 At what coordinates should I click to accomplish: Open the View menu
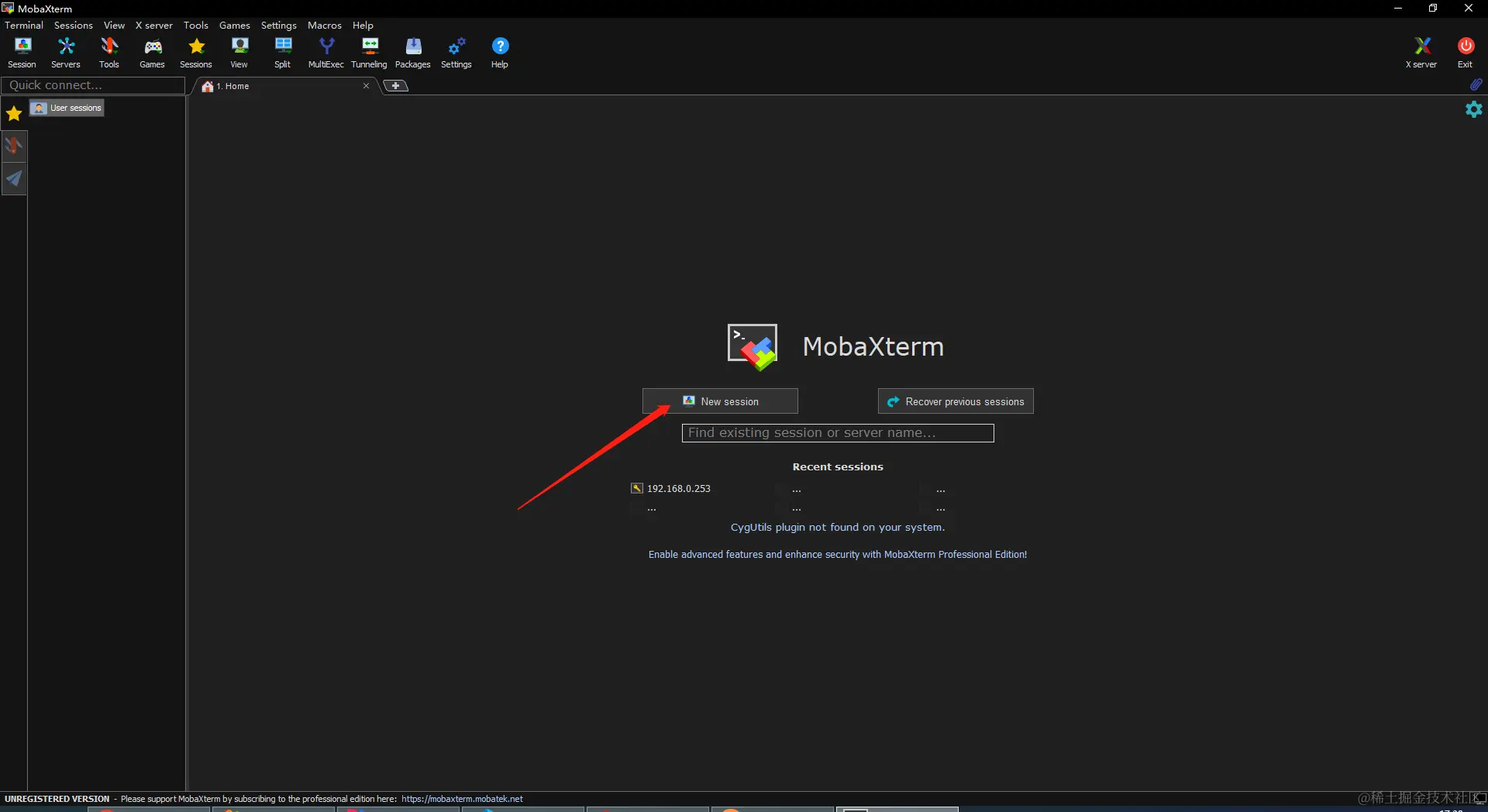pos(114,26)
